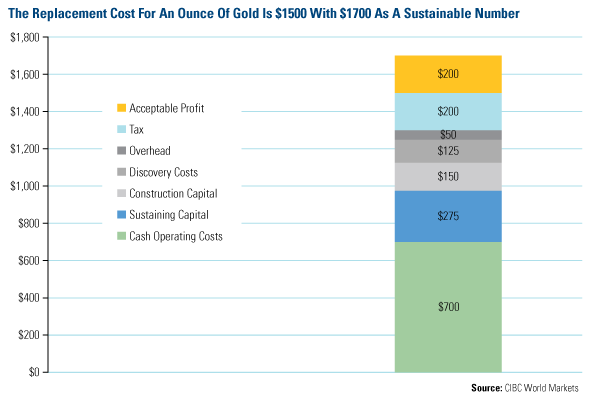Click the Cash Operating Costs legend label
The width and height of the screenshot is (600, 400).
pyautogui.click(x=175, y=236)
